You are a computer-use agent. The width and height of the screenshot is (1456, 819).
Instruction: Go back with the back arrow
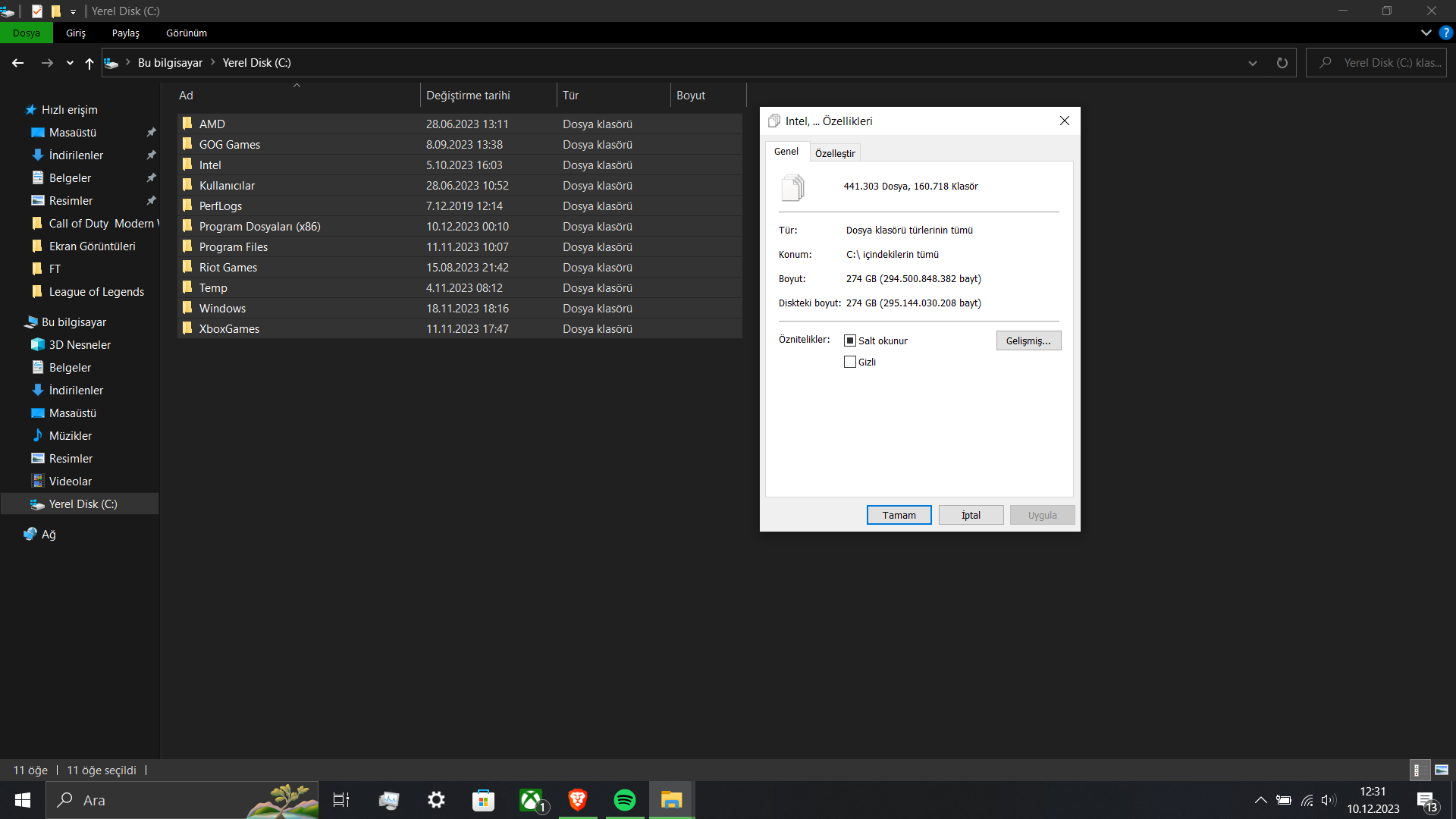(x=18, y=63)
